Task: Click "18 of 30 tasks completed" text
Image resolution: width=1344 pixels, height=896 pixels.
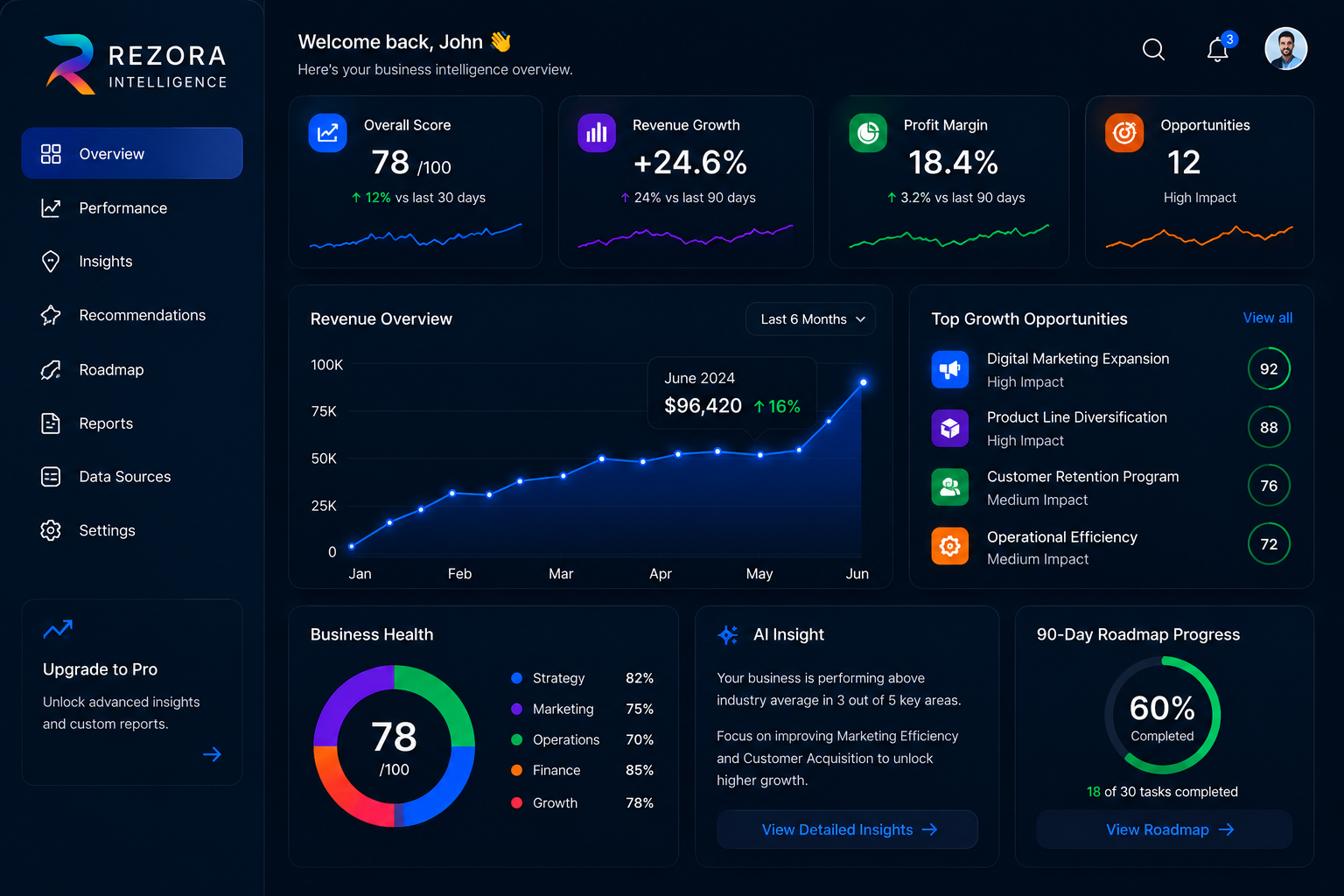Action: tap(1162, 792)
